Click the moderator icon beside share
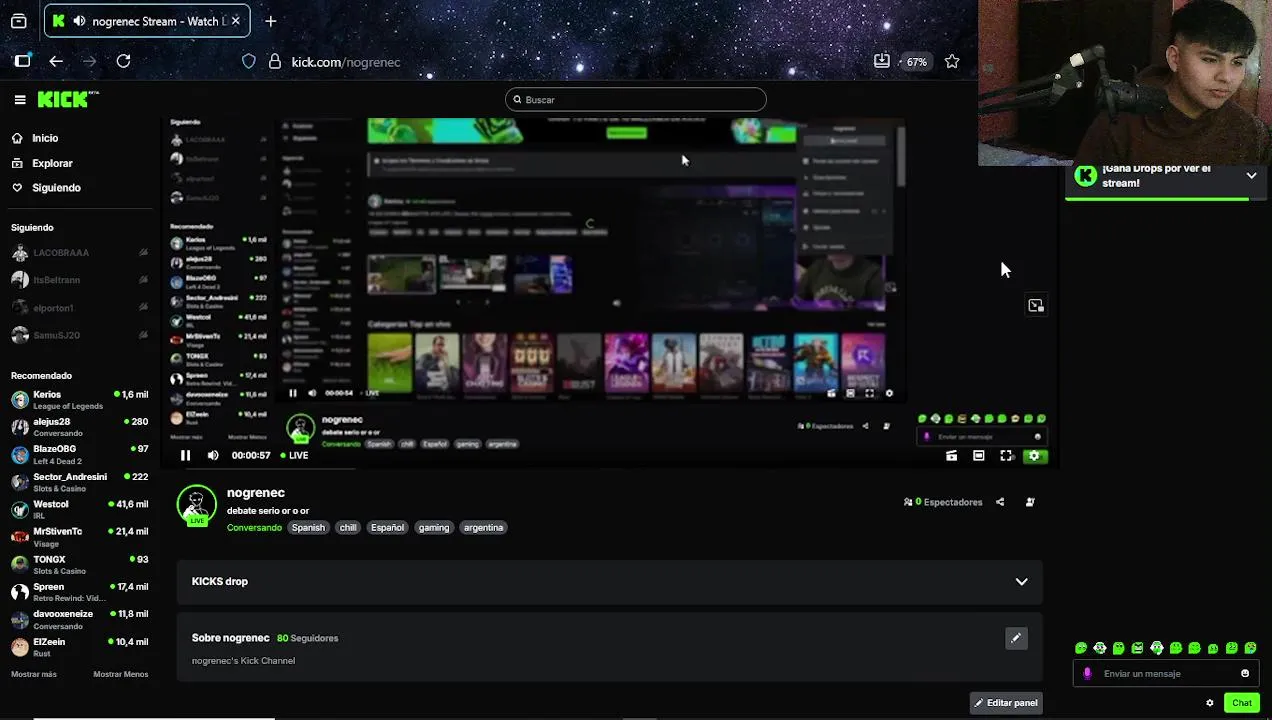The height and width of the screenshot is (720, 1272). 1030,502
